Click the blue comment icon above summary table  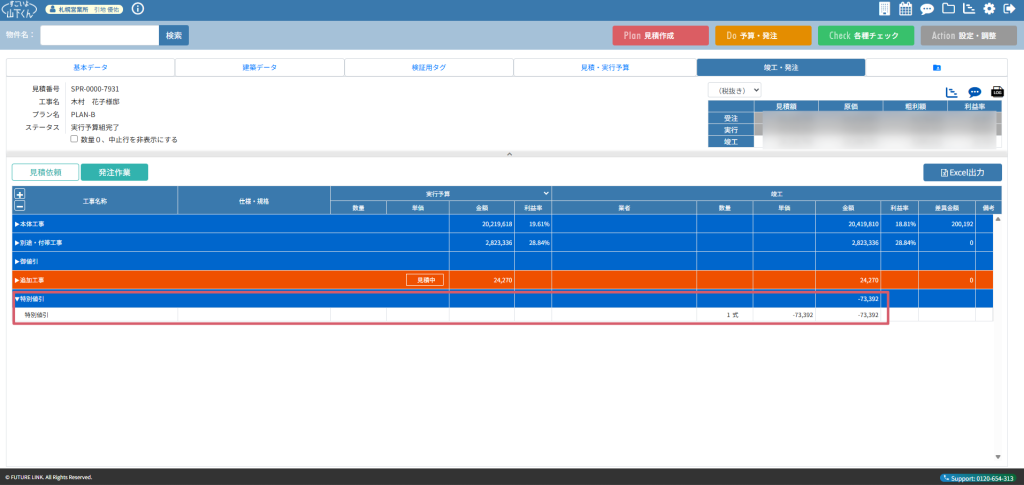(x=974, y=92)
